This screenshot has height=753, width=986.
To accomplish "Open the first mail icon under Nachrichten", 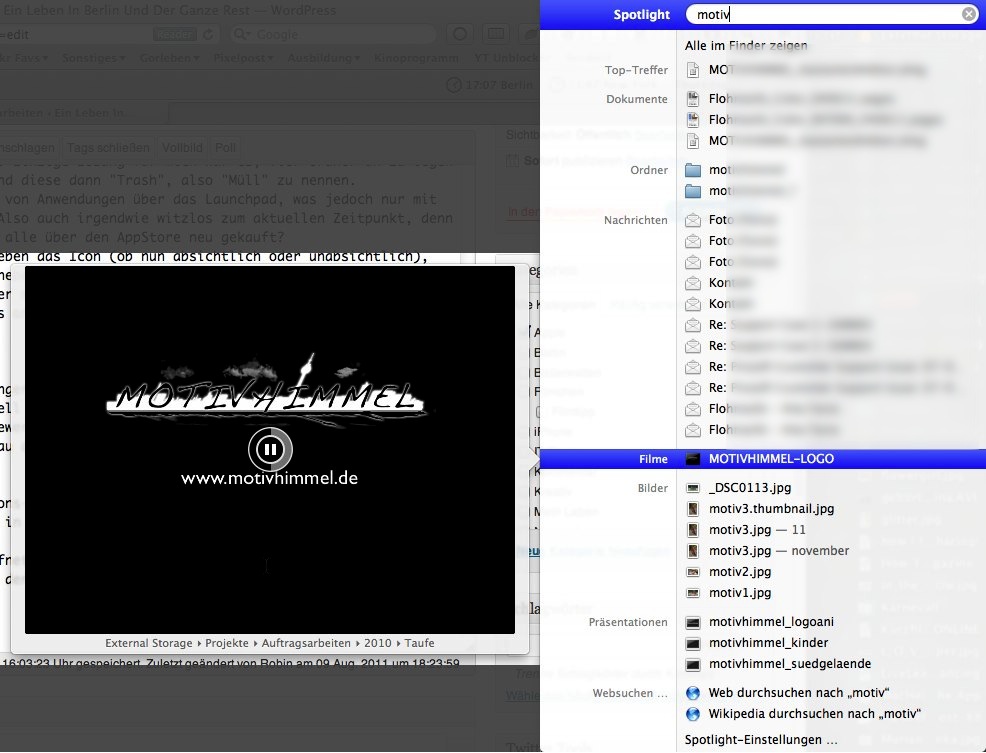I will click(x=694, y=220).
